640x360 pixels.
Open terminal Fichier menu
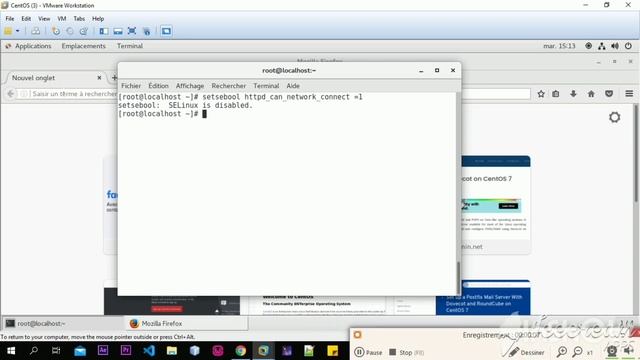(x=131, y=86)
